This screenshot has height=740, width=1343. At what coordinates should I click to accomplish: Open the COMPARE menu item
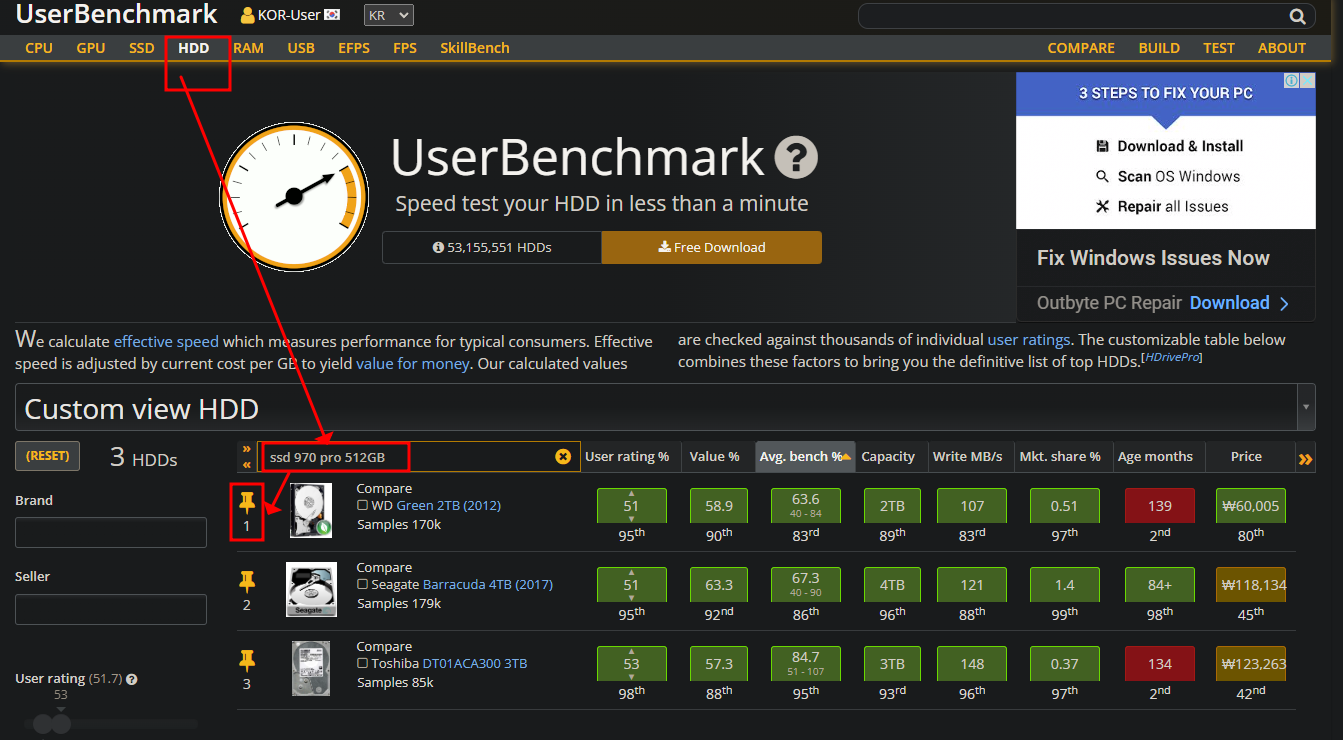(1081, 48)
